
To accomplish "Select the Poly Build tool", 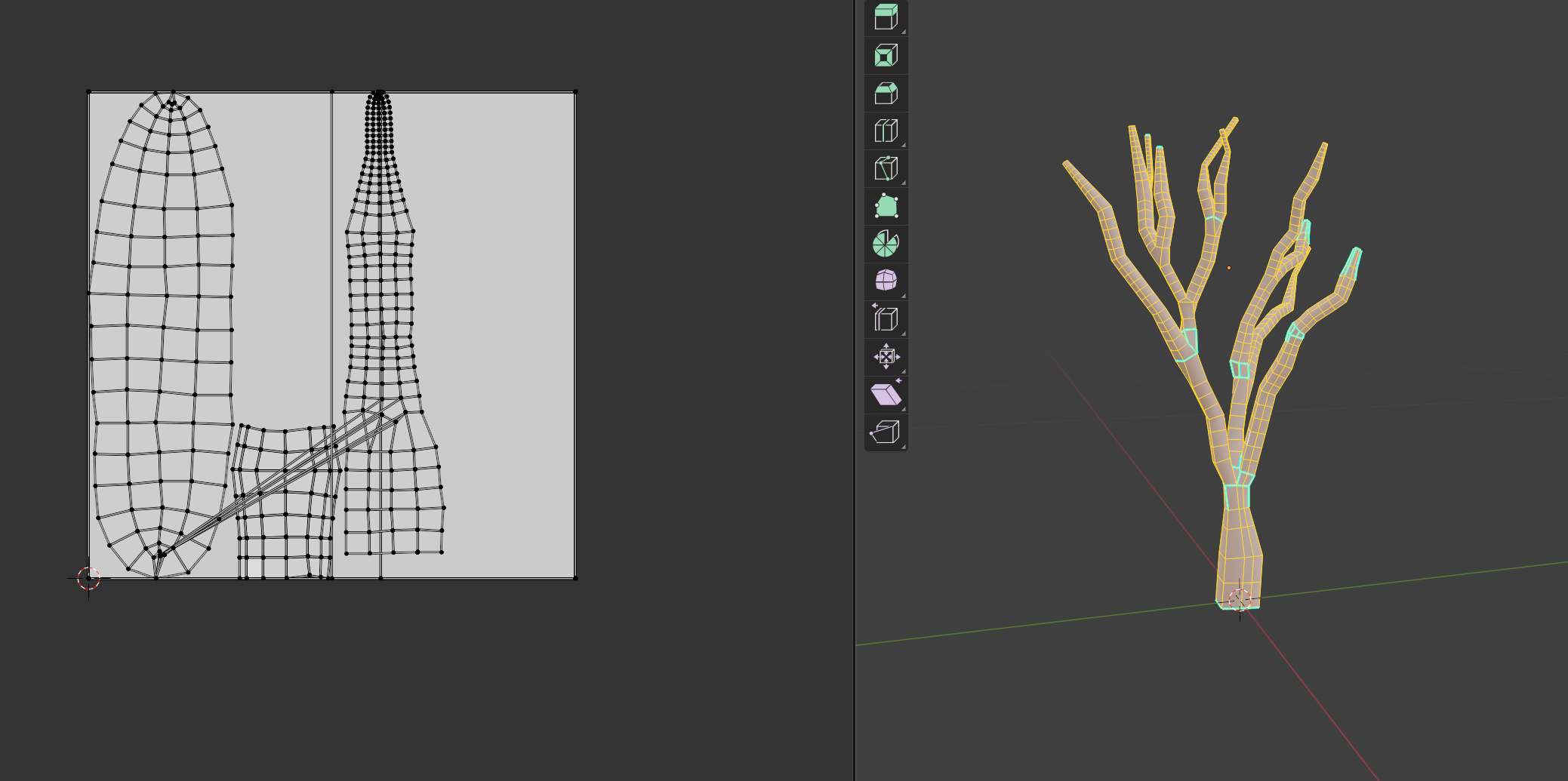I will point(886,207).
